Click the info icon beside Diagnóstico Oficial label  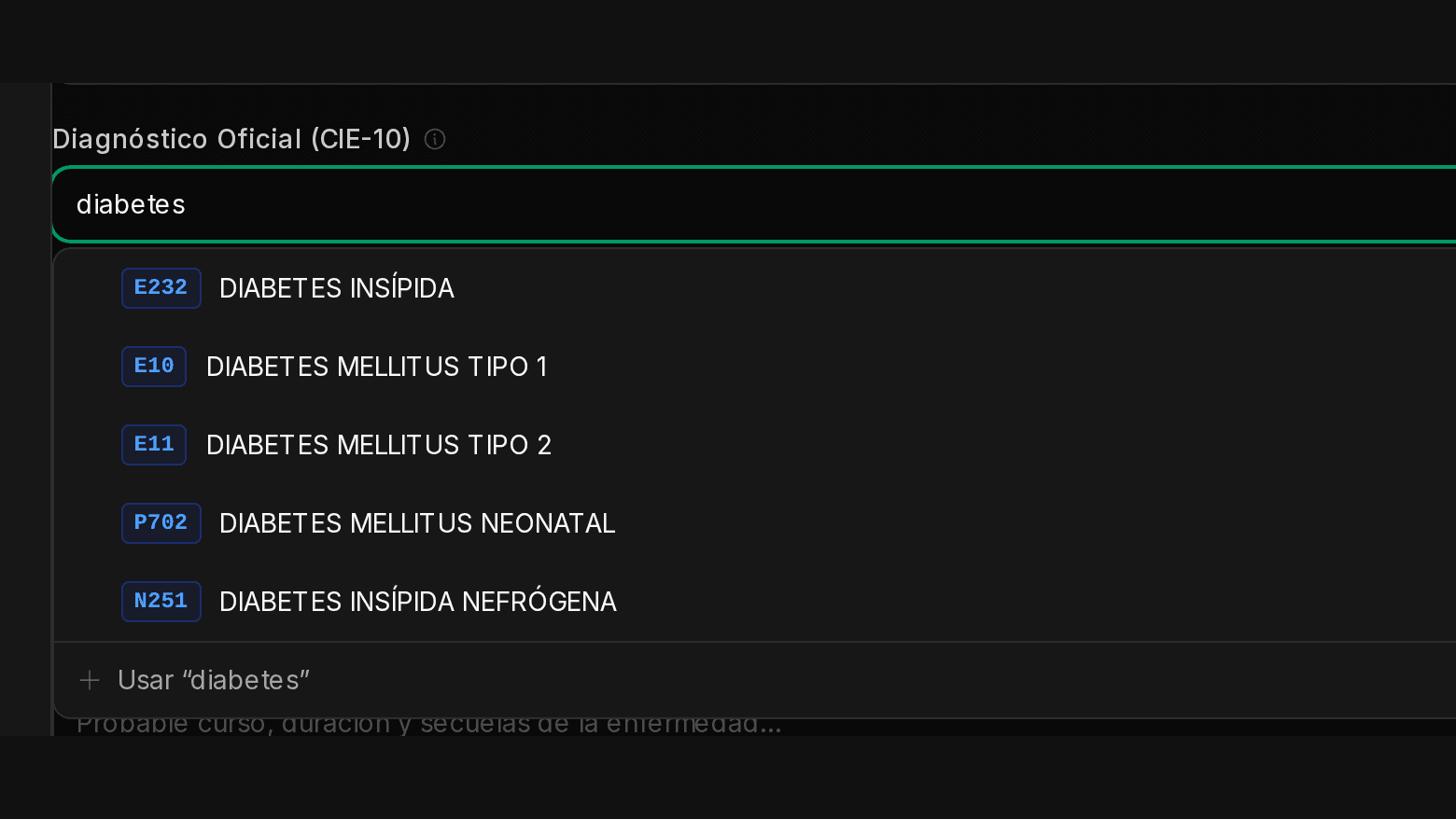click(435, 139)
